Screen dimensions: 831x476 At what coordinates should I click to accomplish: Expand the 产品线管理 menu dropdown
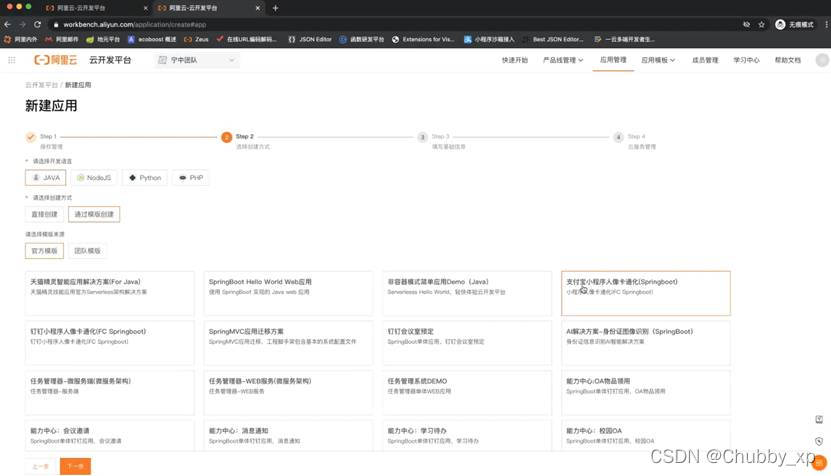563,60
